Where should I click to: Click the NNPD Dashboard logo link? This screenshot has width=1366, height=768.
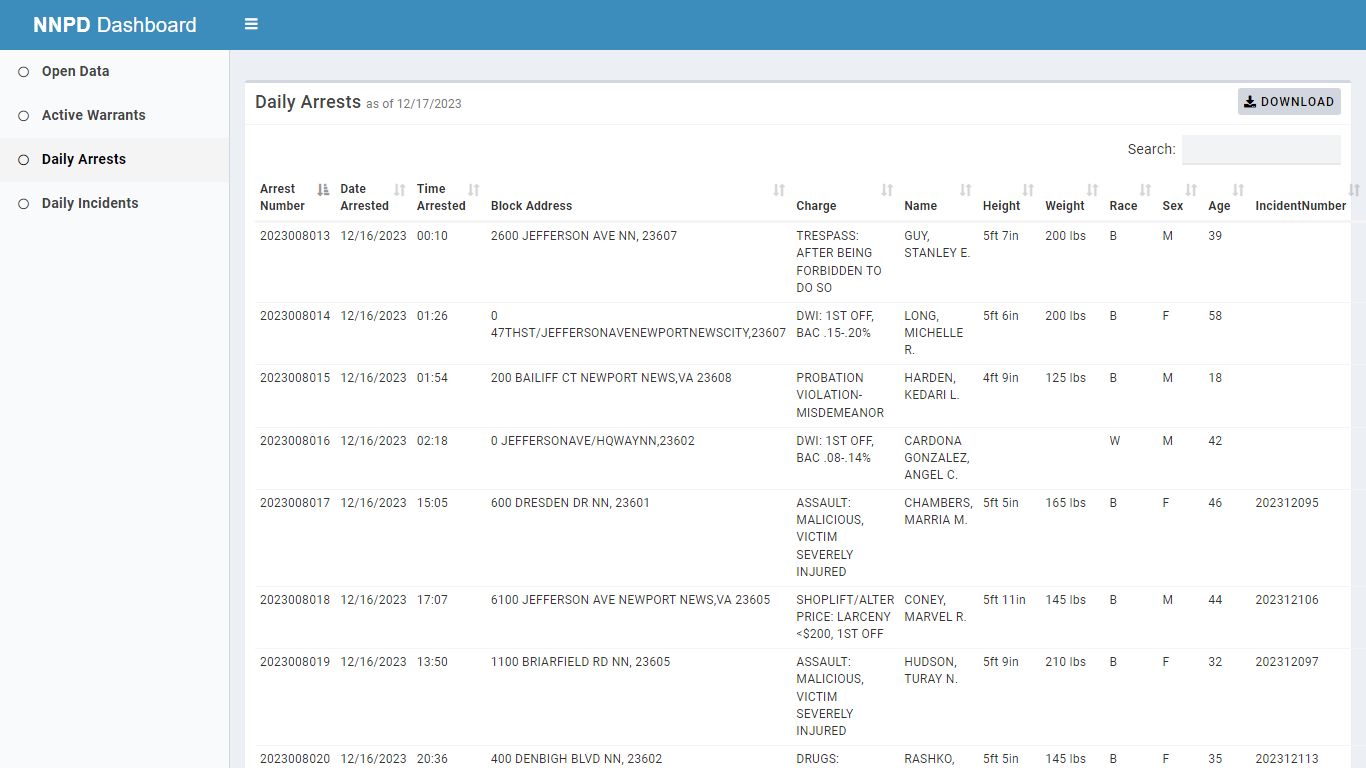click(x=115, y=25)
